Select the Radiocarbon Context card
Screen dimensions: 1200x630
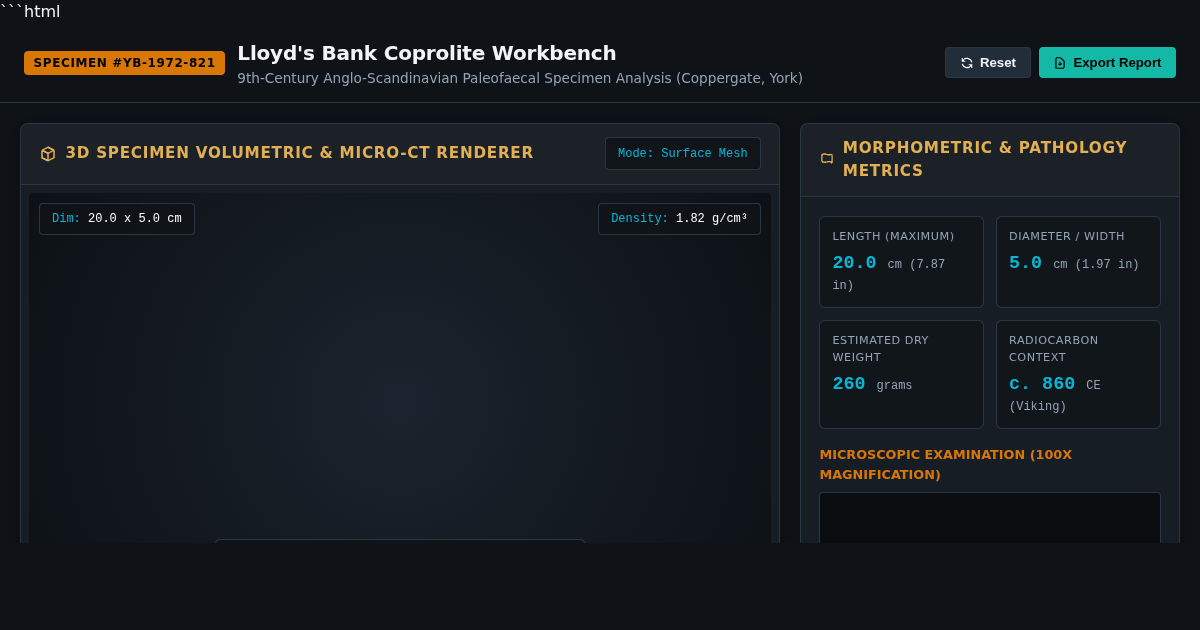1078,375
